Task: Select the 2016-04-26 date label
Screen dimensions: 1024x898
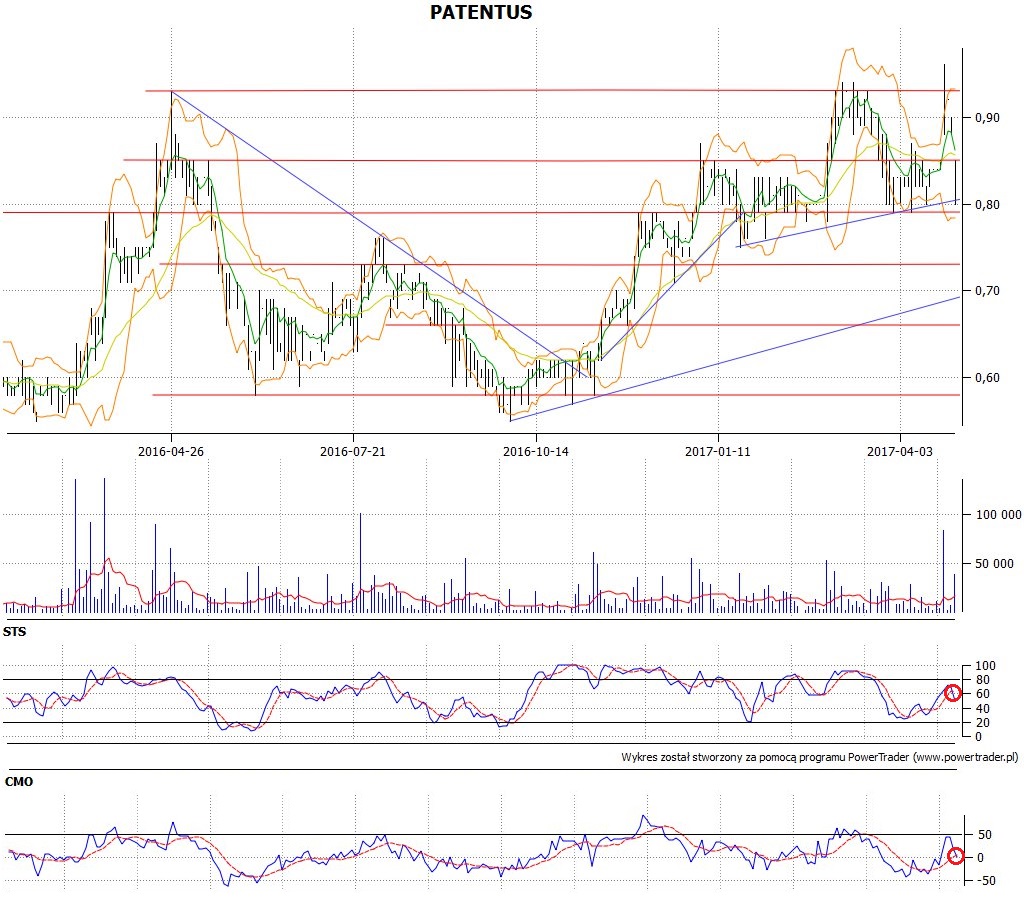Action: pos(171,451)
